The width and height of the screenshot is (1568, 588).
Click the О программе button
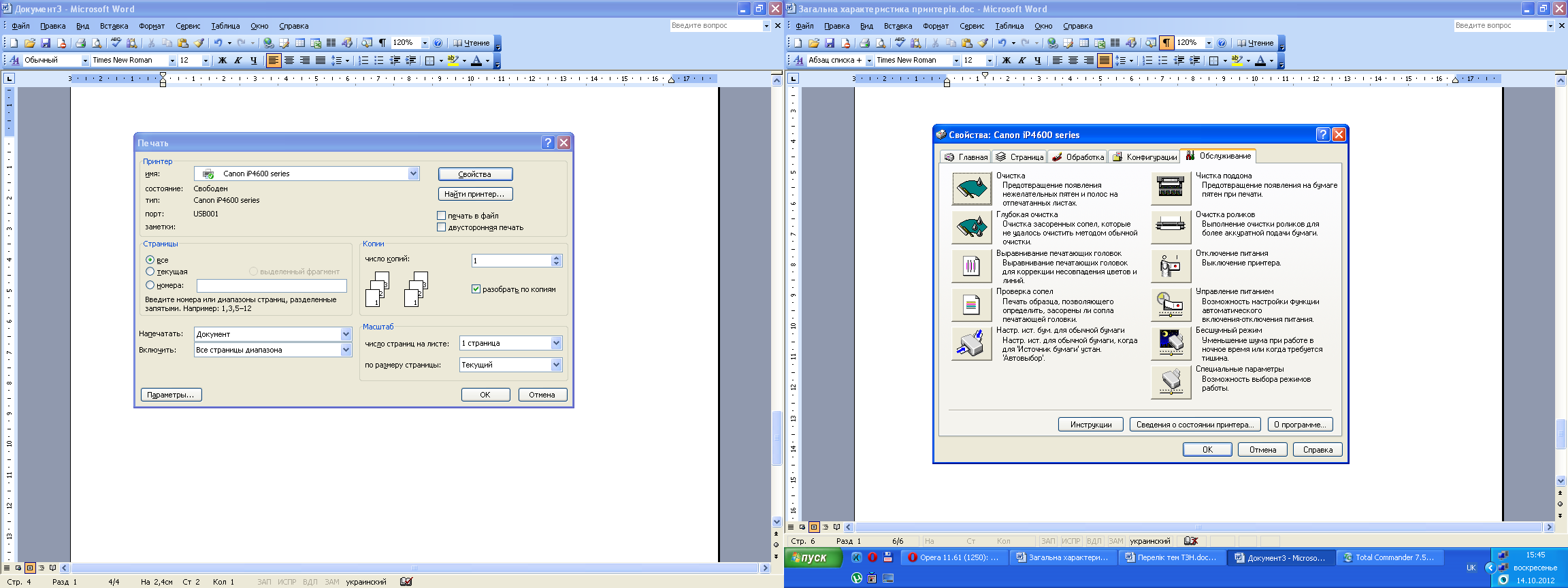[1301, 425]
